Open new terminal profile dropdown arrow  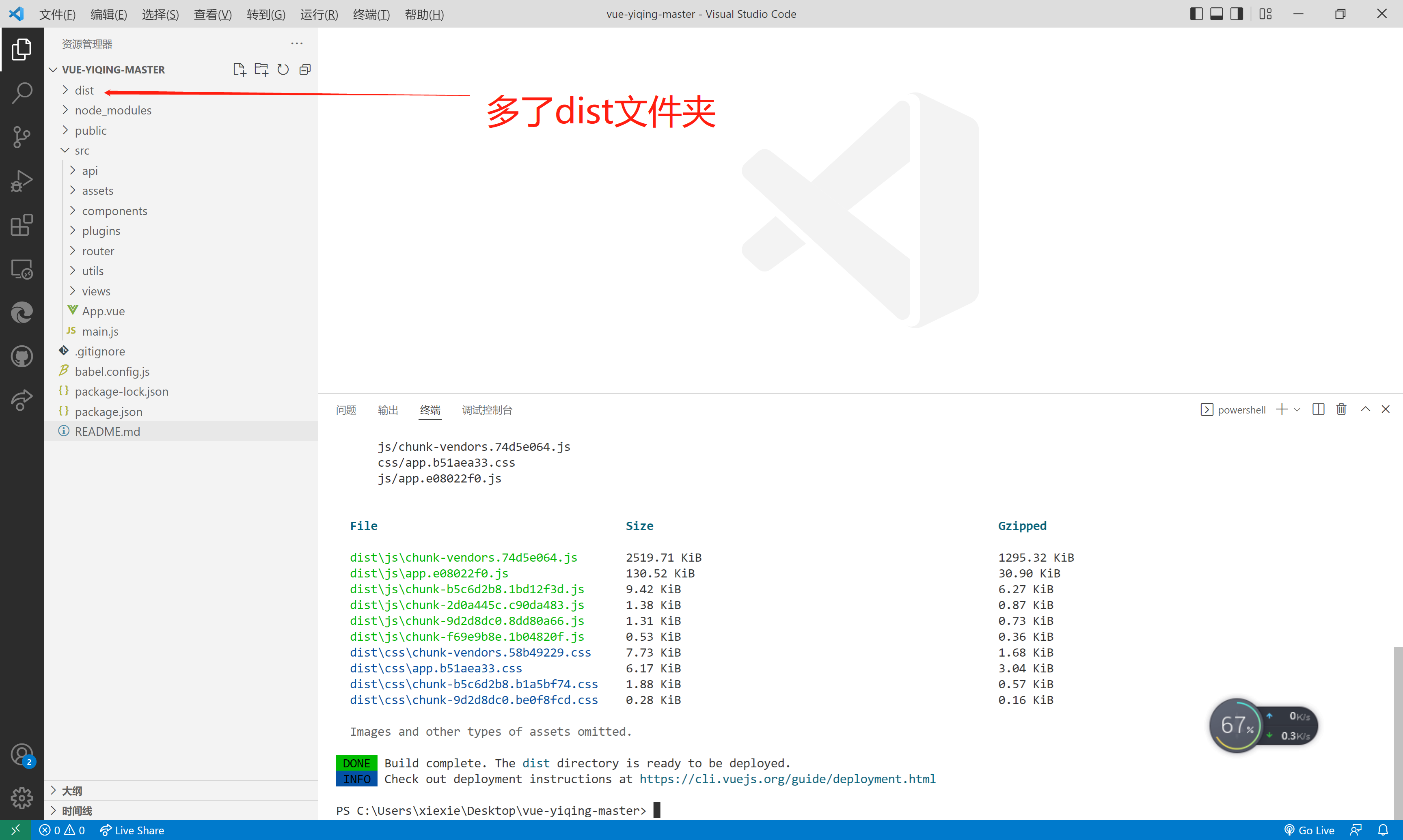click(1297, 409)
